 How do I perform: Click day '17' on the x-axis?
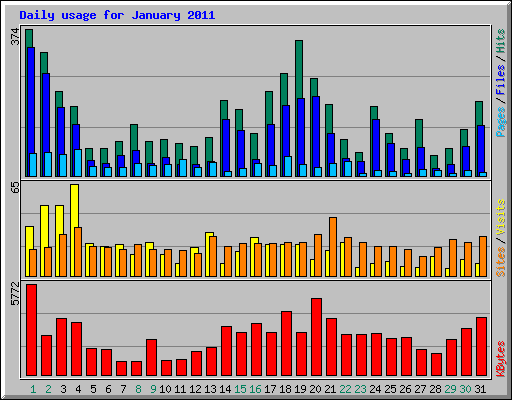(x=270, y=389)
